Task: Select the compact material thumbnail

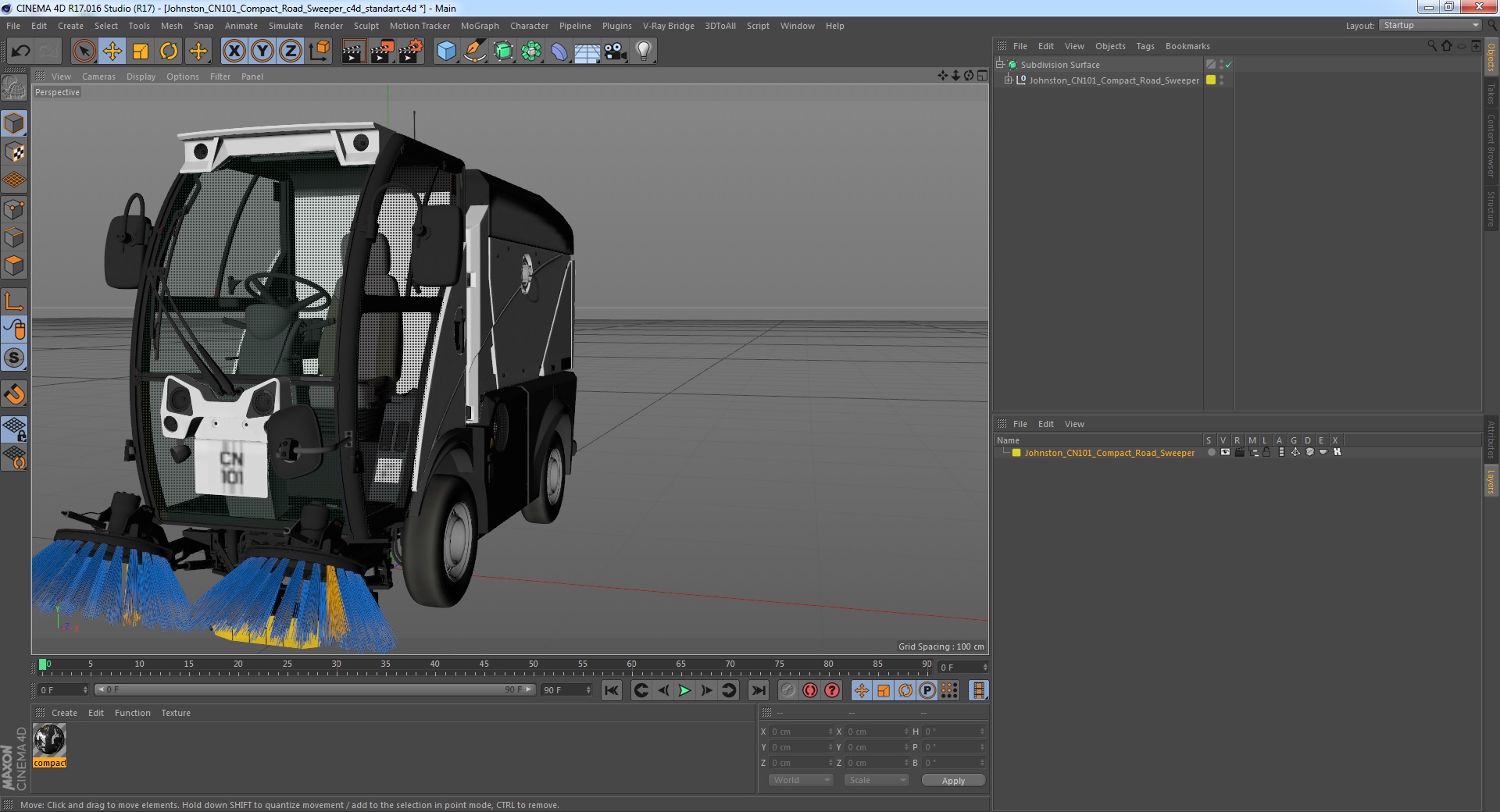Action: pyautogui.click(x=49, y=740)
